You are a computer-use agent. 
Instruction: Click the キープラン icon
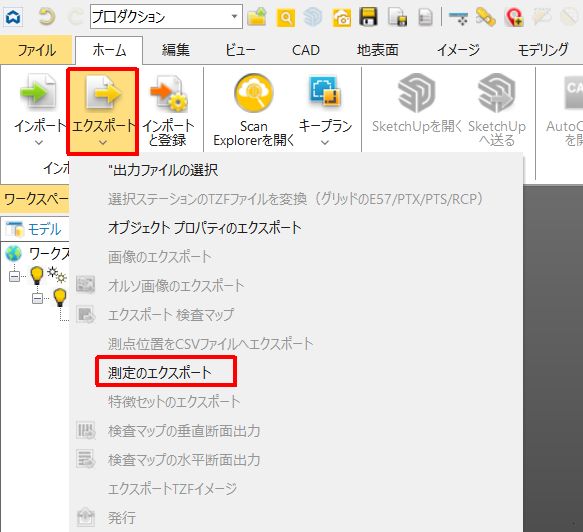(325, 91)
